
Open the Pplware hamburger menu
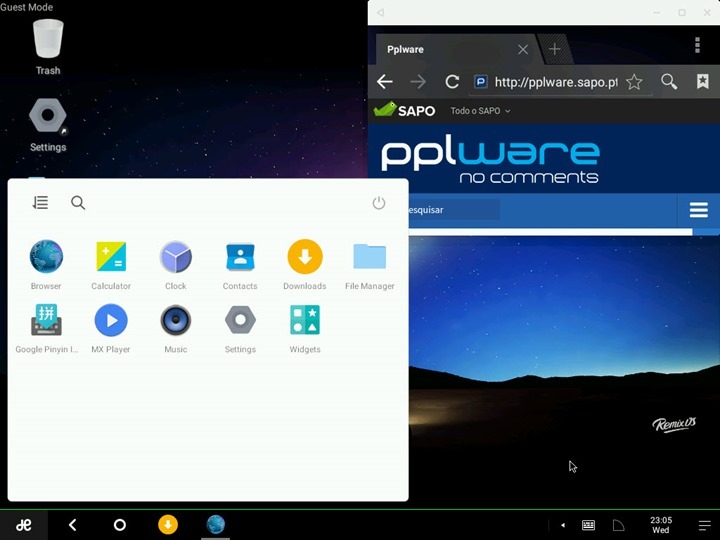pos(698,210)
